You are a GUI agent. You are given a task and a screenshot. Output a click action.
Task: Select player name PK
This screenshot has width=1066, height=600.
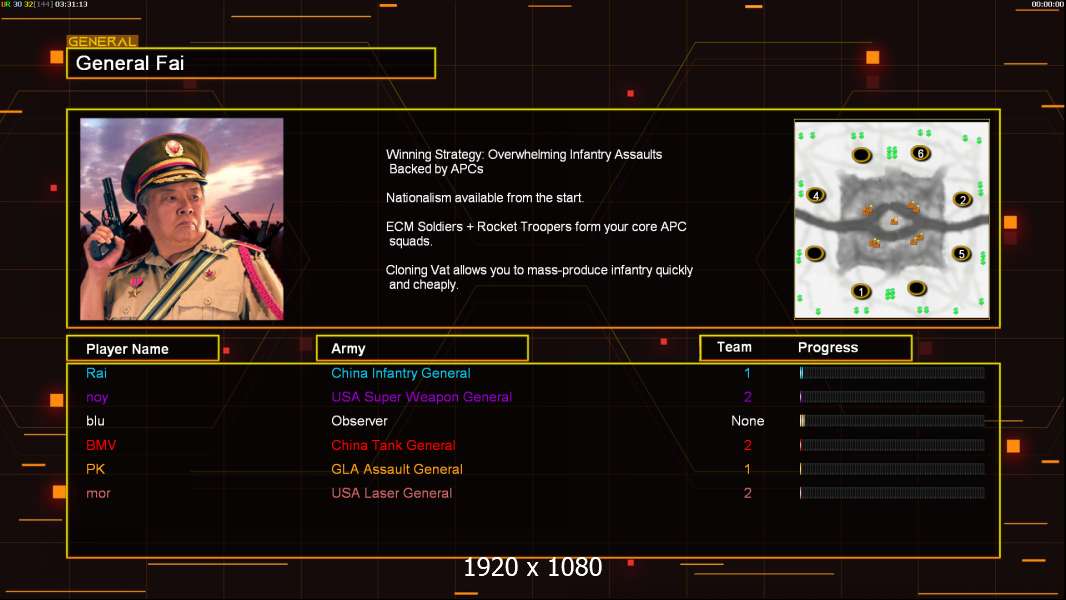click(x=95, y=469)
